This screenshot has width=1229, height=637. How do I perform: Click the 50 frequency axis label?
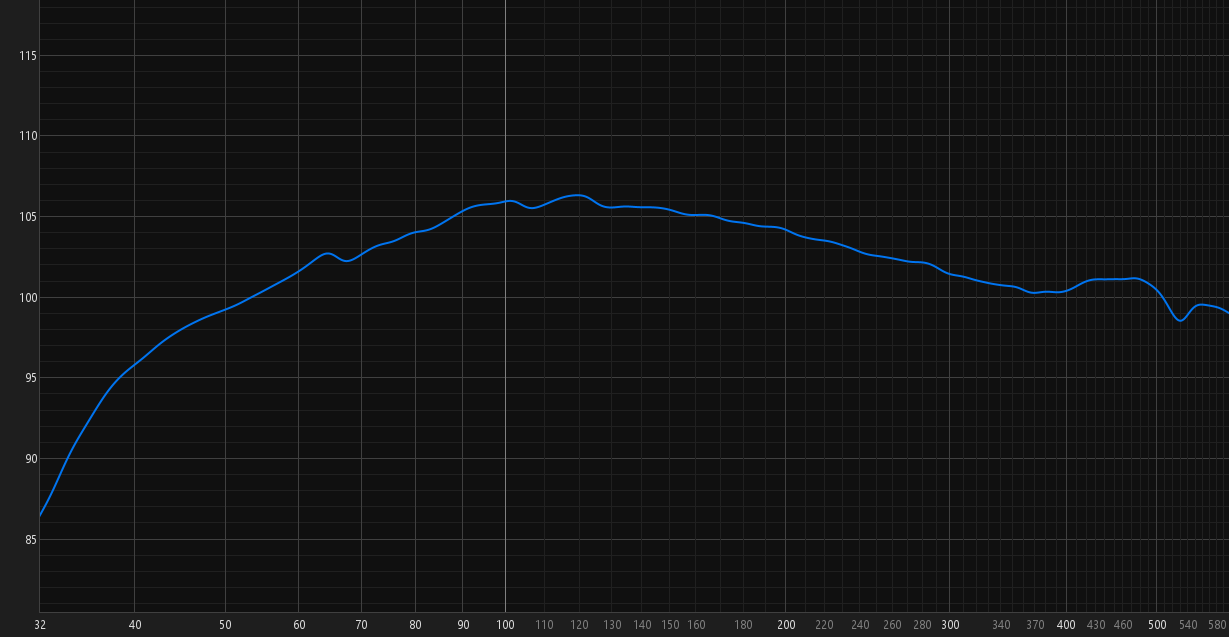225,625
